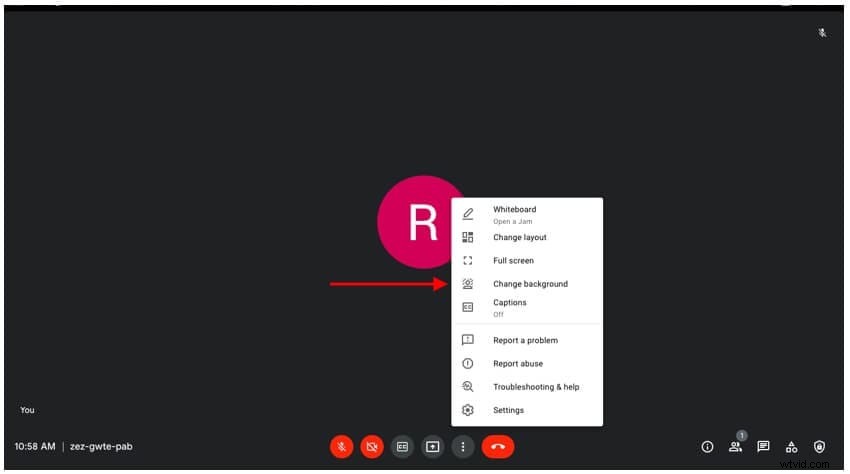This screenshot has width=850, height=474.
Task: Select Whiteboard Open a Jam entry
Action: click(527, 215)
